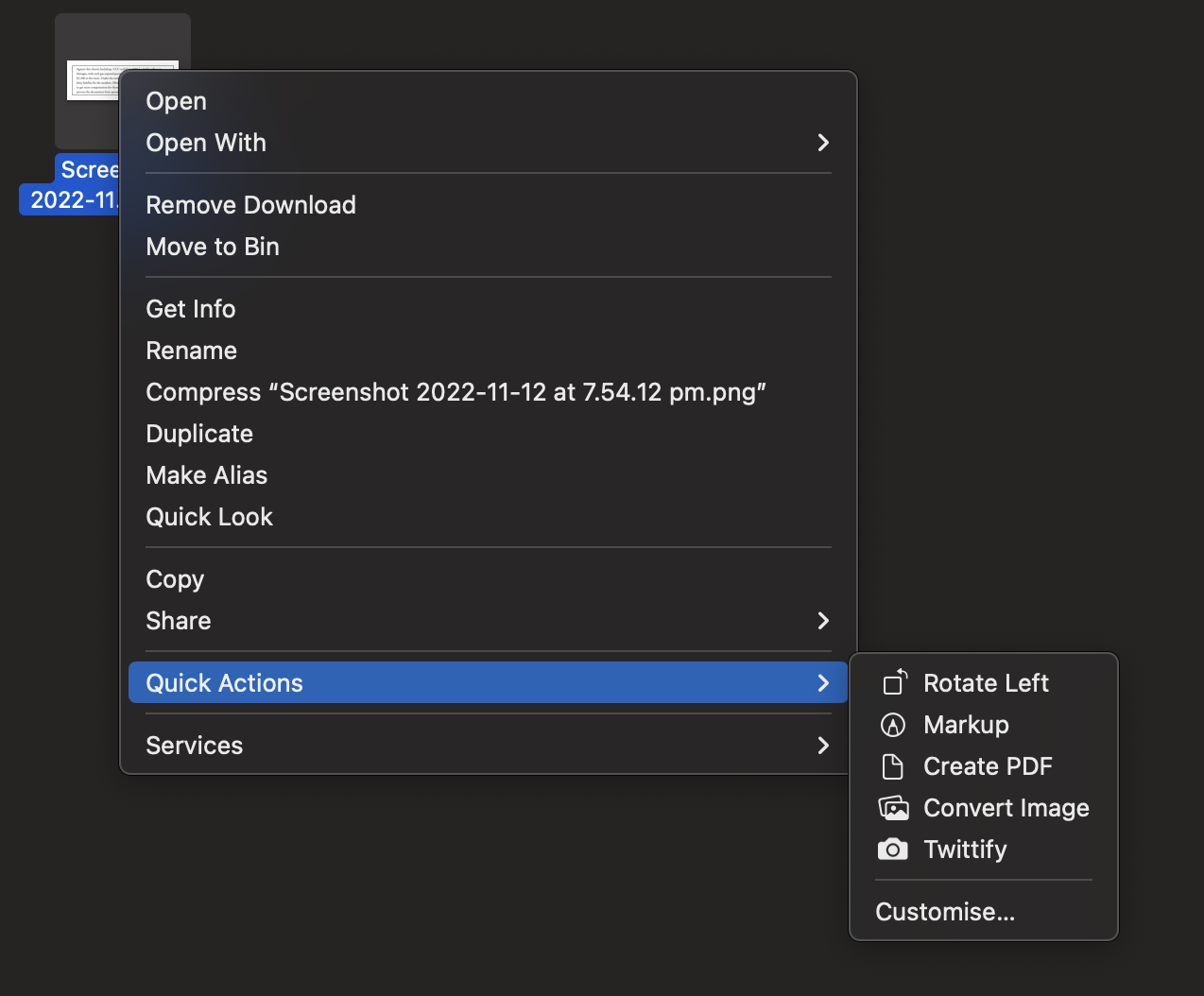Select the Rotate Left quick action icon
The height and width of the screenshot is (996, 1204).
pyautogui.click(x=894, y=682)
